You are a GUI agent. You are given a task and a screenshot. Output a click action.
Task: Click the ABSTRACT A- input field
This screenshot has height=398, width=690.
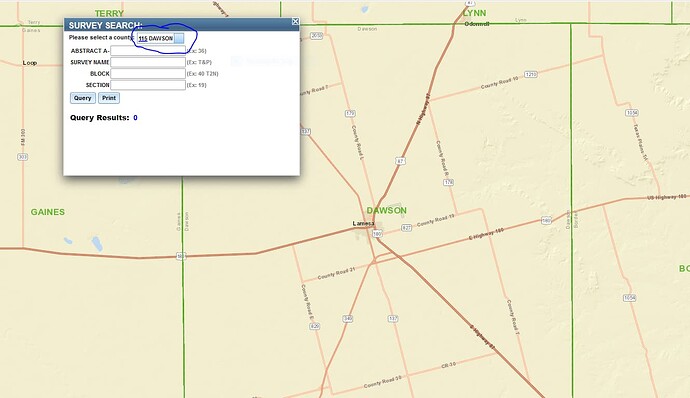click(x=148, y=51)
